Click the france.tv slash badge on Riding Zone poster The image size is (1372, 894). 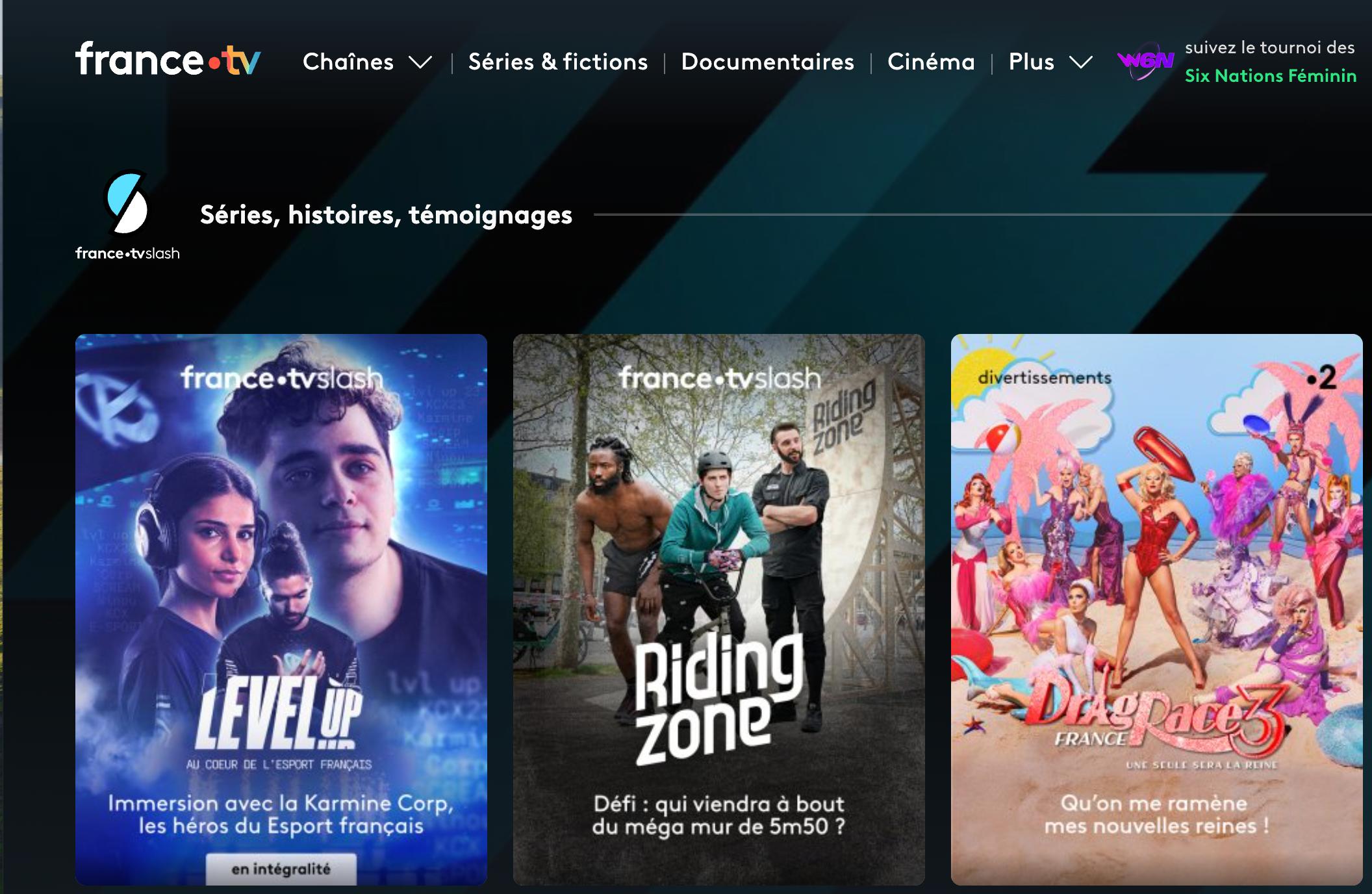[x=719, y=377]
